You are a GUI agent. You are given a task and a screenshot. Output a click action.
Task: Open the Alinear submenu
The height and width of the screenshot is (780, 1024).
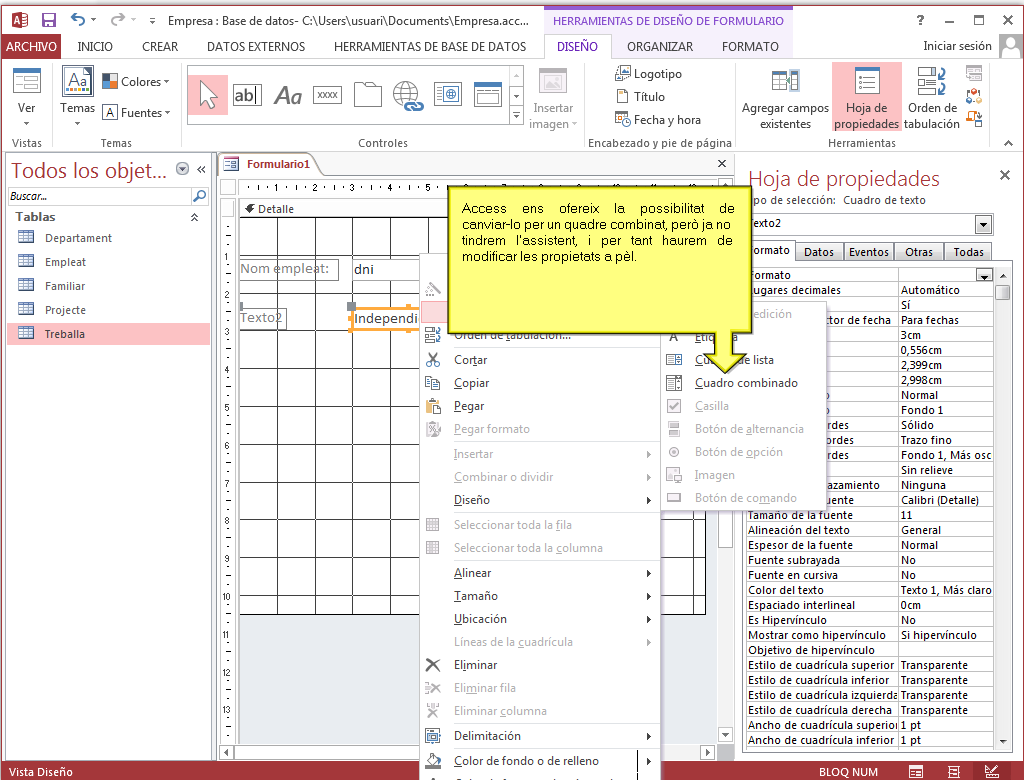(539, 573)
